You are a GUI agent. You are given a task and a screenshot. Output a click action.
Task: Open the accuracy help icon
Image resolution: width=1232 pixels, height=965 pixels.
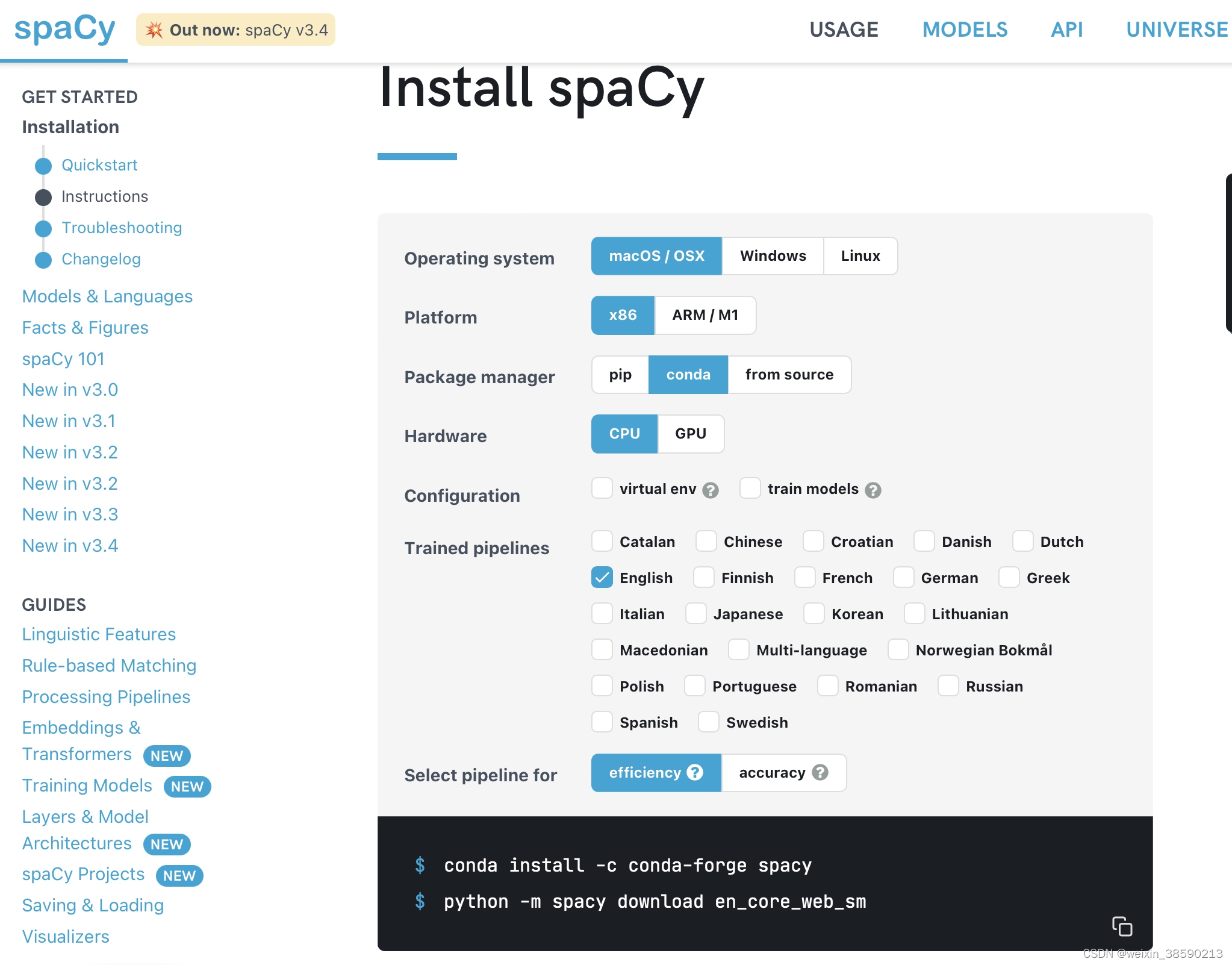click(820, 772)
